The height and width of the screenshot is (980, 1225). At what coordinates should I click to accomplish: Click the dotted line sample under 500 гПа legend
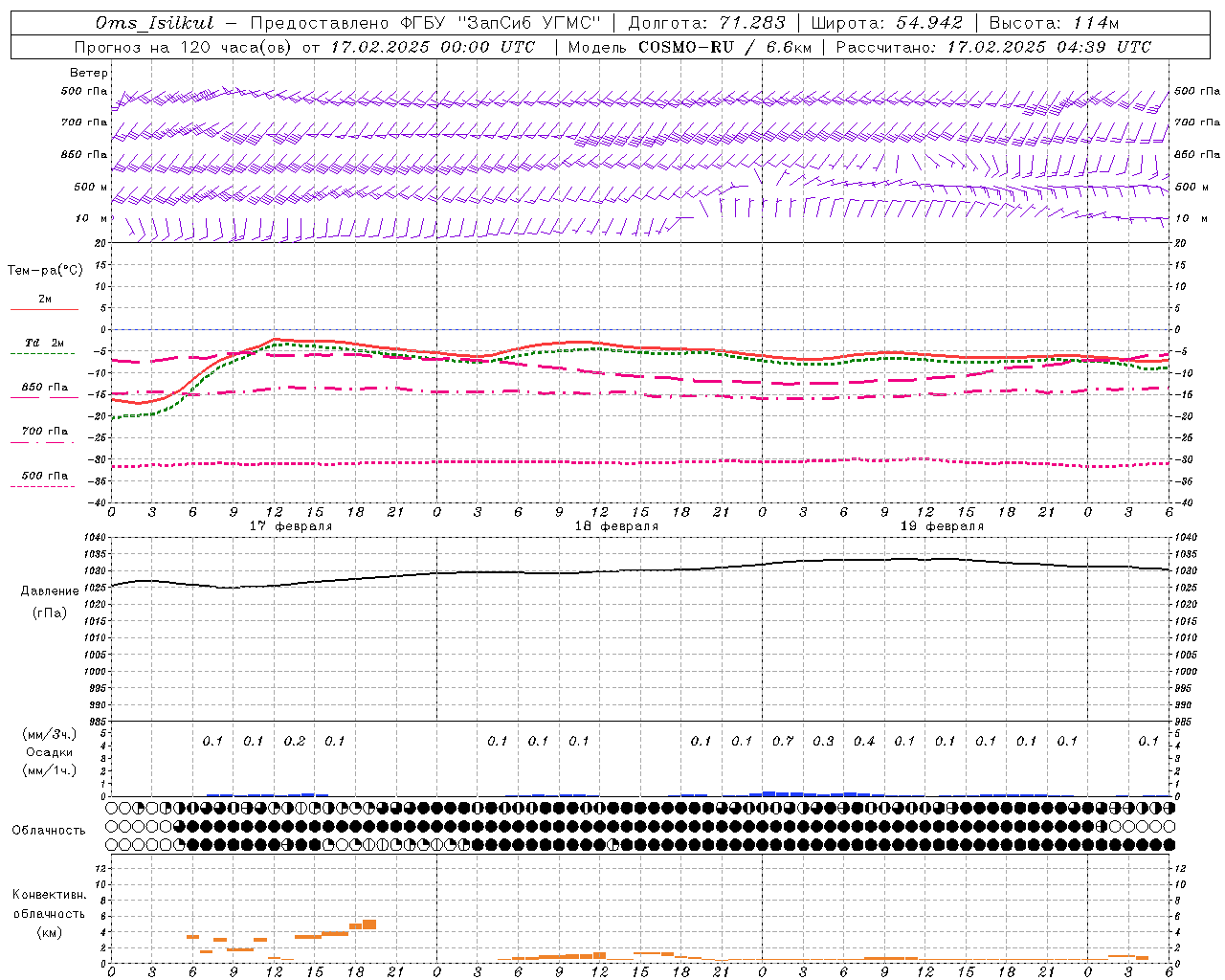coord(43,486)
